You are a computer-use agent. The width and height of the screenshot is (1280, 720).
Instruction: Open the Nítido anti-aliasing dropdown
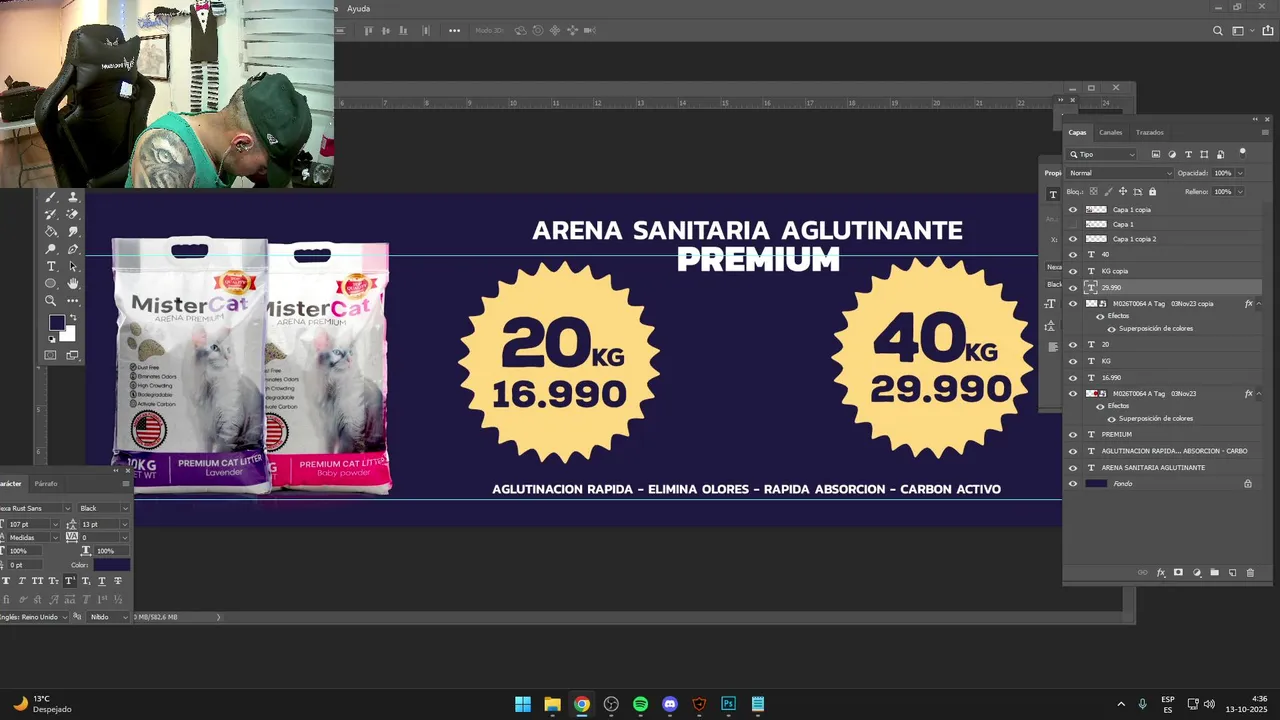108,617
